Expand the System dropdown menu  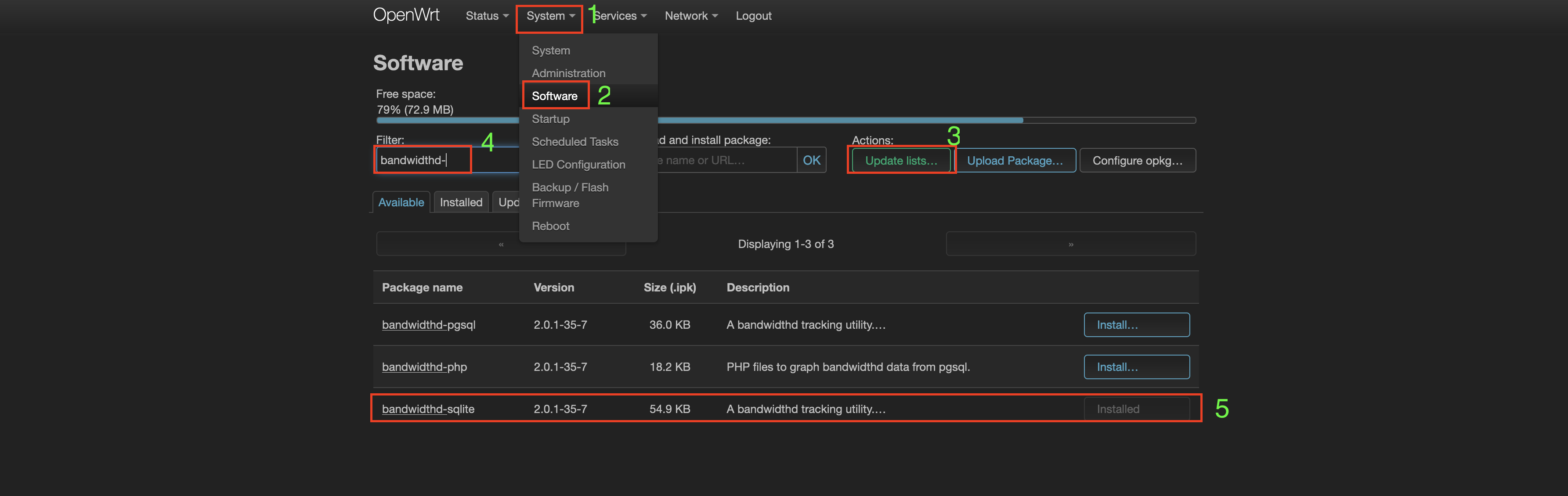point(548,16)
